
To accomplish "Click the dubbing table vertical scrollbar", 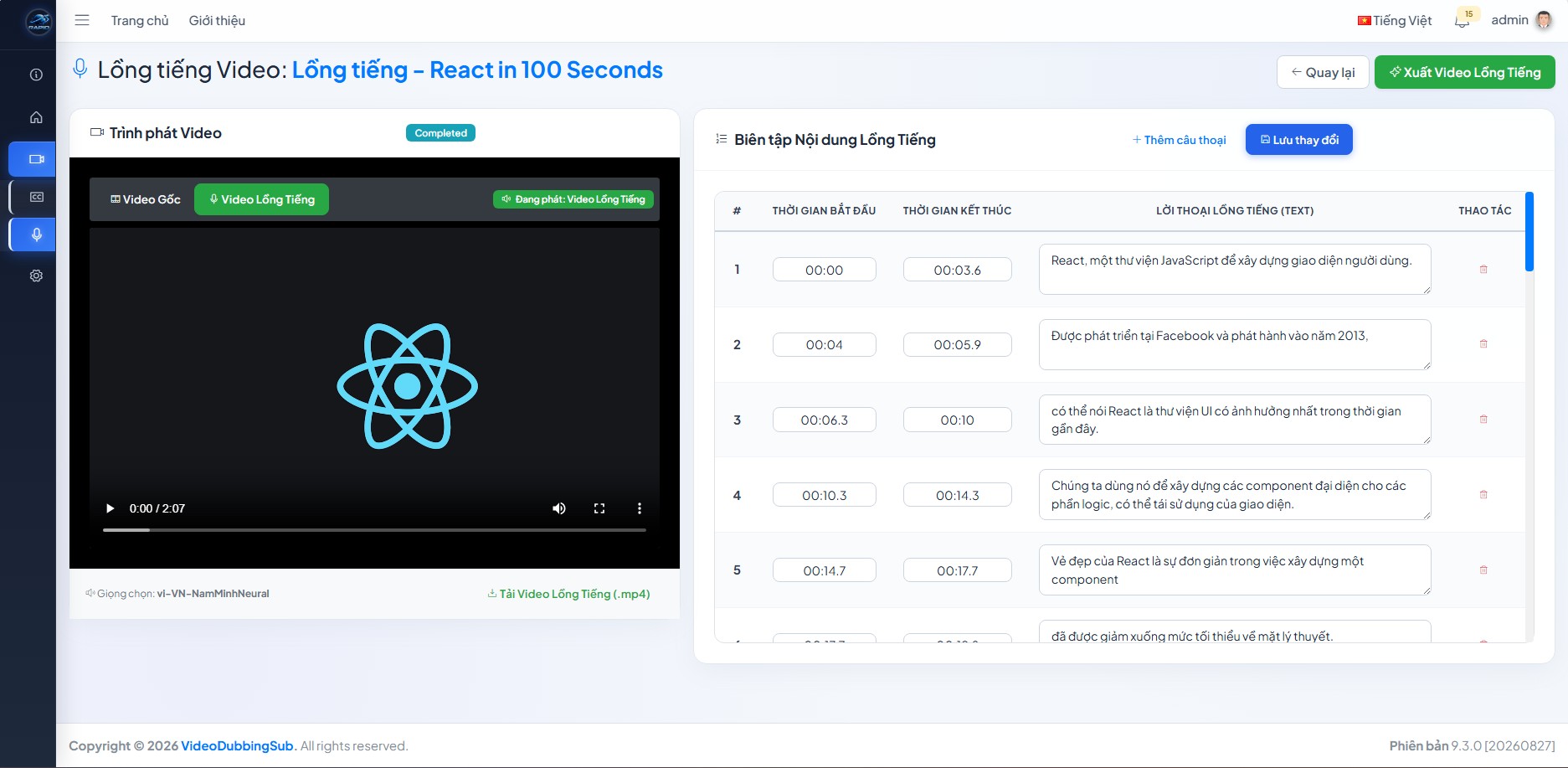I will pos(1529,232).
